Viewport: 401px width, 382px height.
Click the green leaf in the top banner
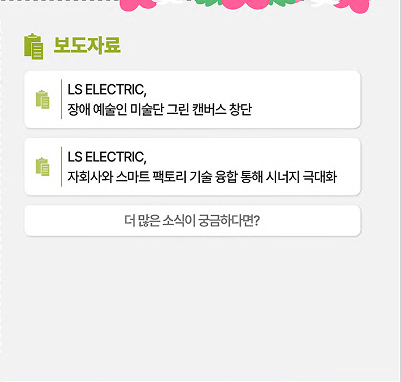click(x=209, y=3)
